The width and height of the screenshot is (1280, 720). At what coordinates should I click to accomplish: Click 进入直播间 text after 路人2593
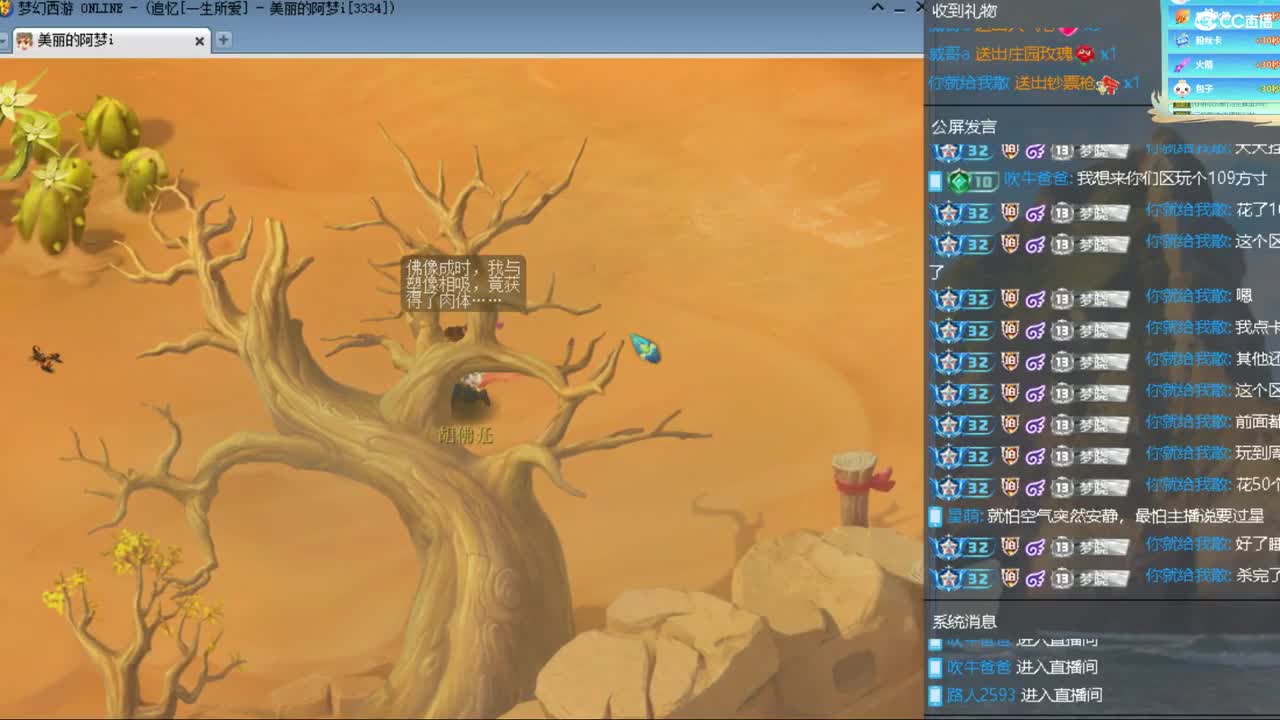coord(1061,695)
